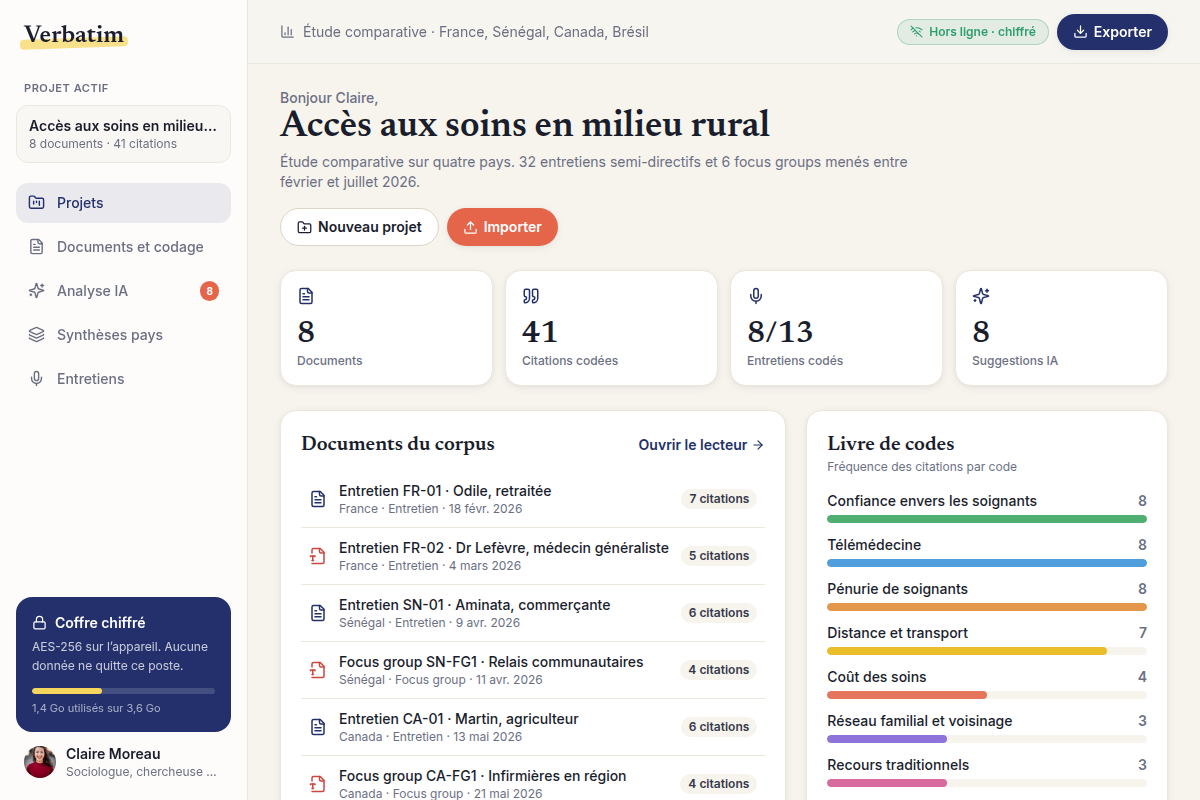Open Synthèses pays
This screenshot has height=800, width=1200.
[x=123, y=335]
